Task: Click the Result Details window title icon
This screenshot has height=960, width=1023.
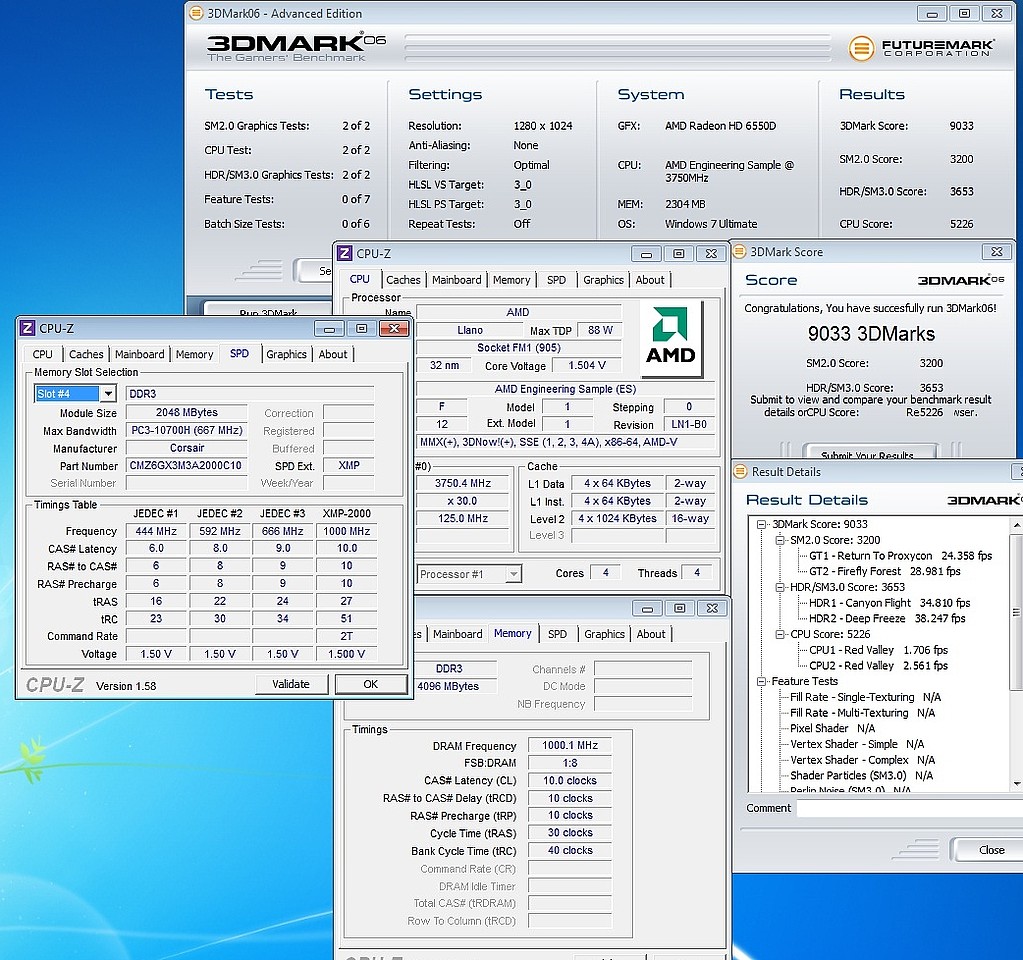Action: coord(741,471)
